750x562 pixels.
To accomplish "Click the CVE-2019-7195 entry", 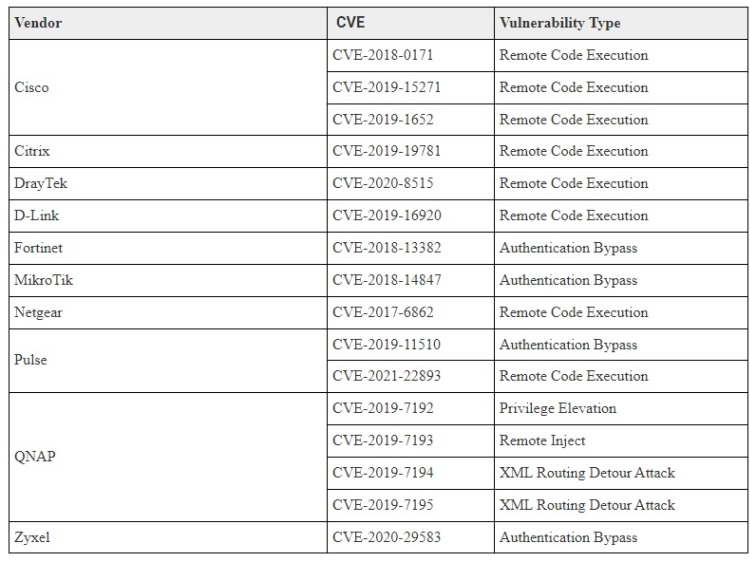I will point(382,504).
